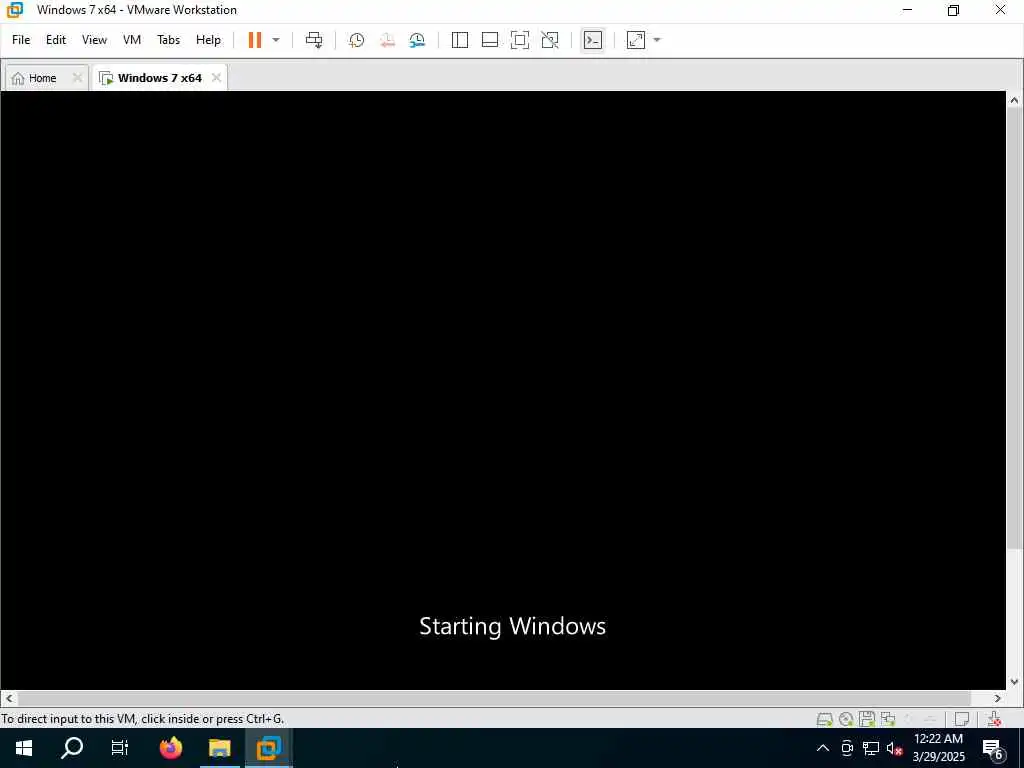This screenshot has height=768, width=1024.
Task: Click the message log note icon
Action: coord(961,719)
